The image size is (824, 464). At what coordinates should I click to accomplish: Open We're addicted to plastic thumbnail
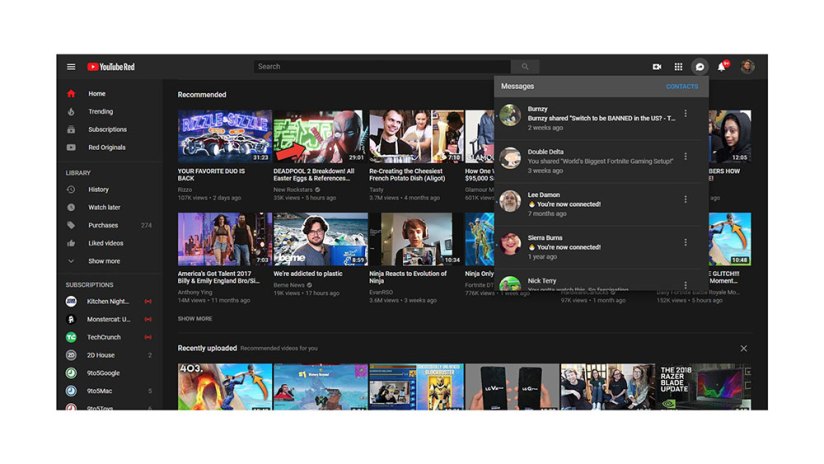(320, 239)
